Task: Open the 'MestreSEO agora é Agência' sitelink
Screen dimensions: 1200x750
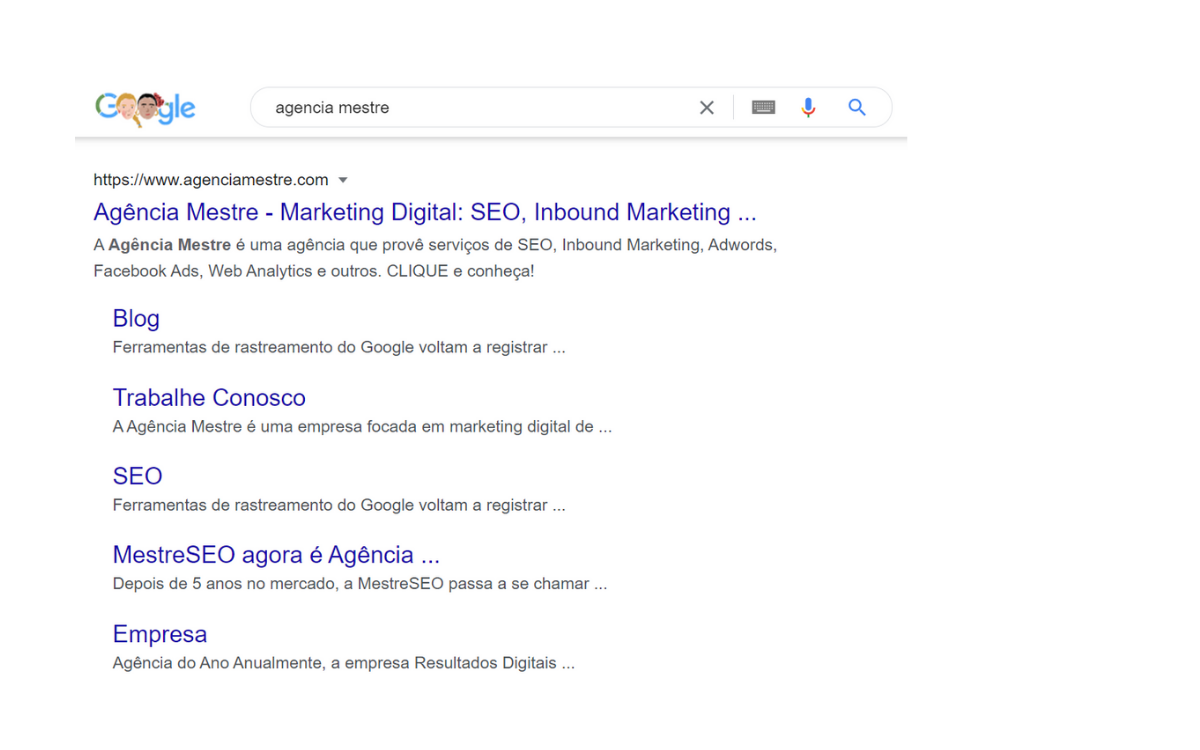Action: click(x=276, y=555)
